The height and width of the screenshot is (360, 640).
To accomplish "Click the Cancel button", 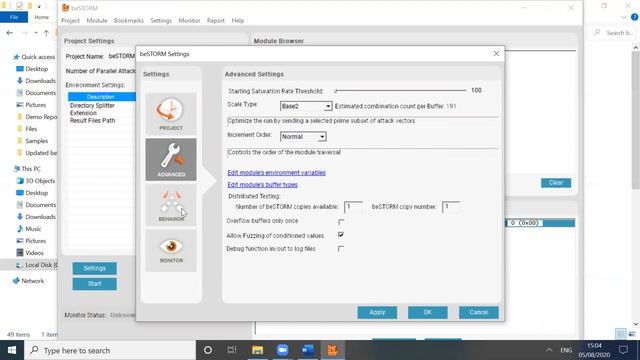I will click(478, 312).
